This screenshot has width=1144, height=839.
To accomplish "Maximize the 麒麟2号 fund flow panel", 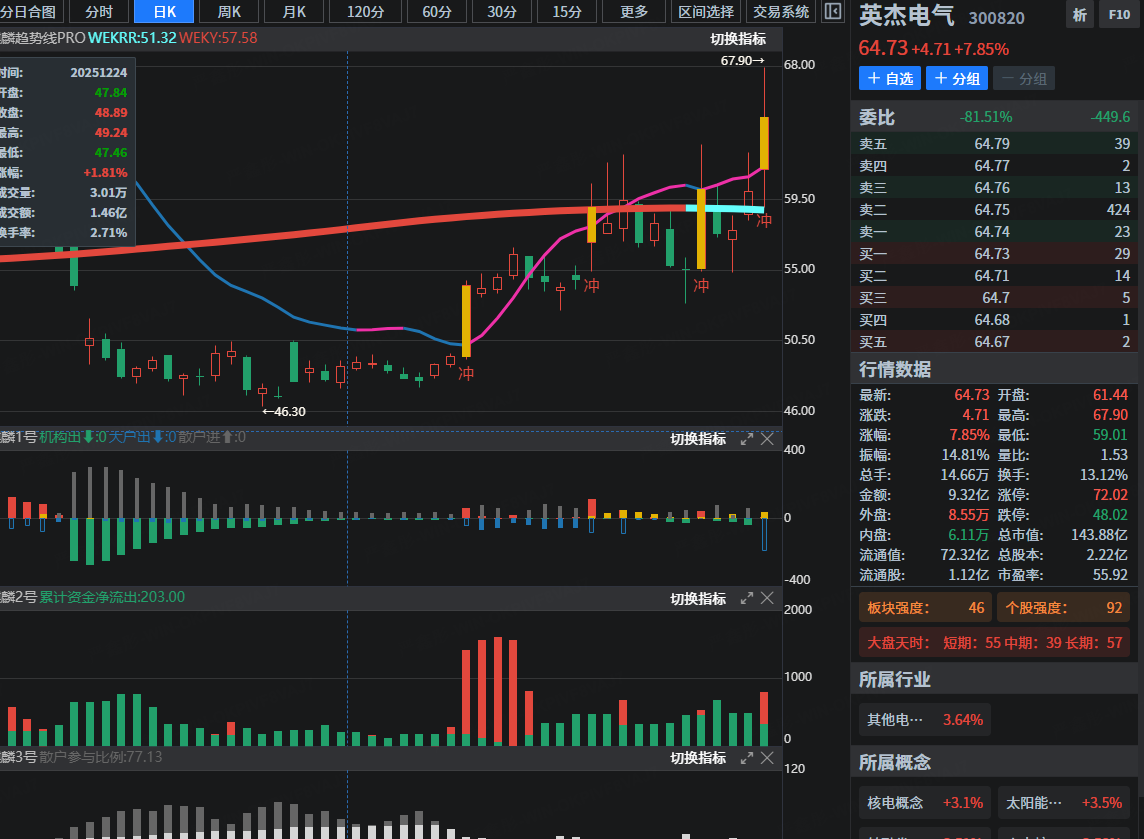I will point(746,598).
